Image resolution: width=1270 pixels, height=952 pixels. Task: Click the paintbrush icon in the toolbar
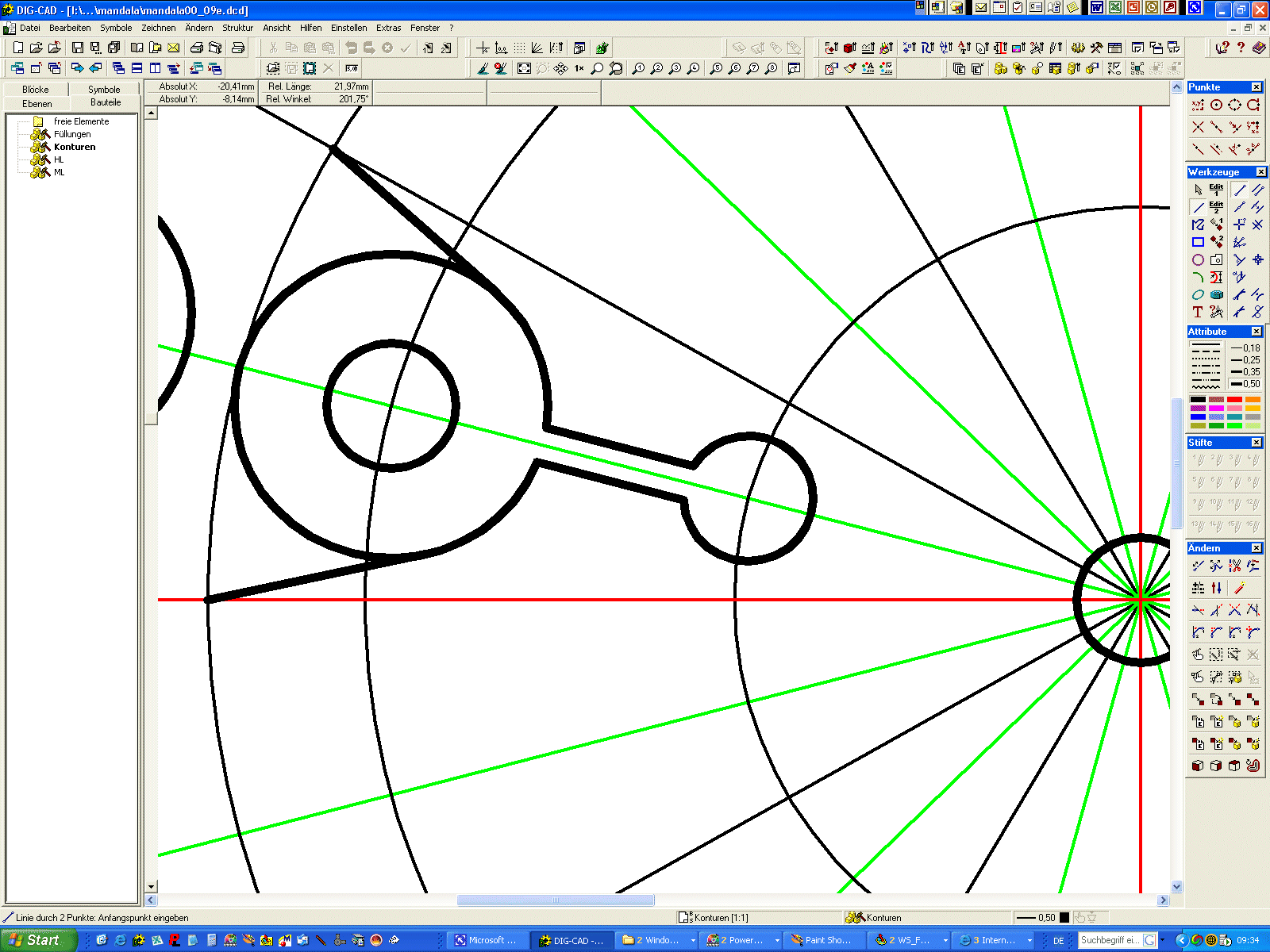tap(850, 68)
